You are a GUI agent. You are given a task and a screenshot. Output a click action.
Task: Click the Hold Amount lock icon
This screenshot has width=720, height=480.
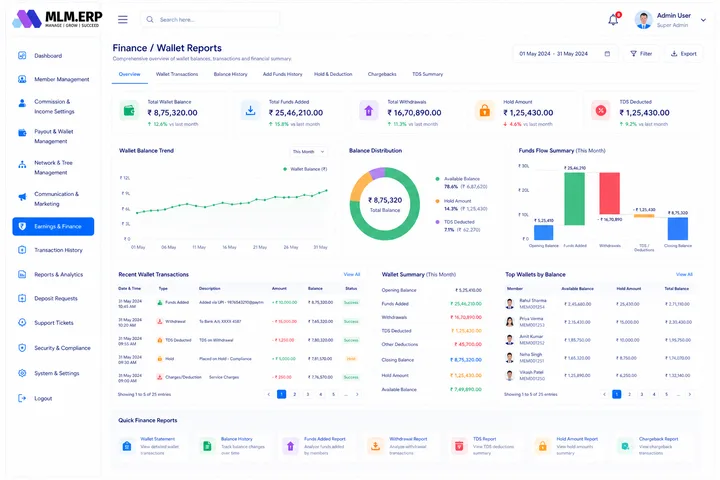pos(484,111)
